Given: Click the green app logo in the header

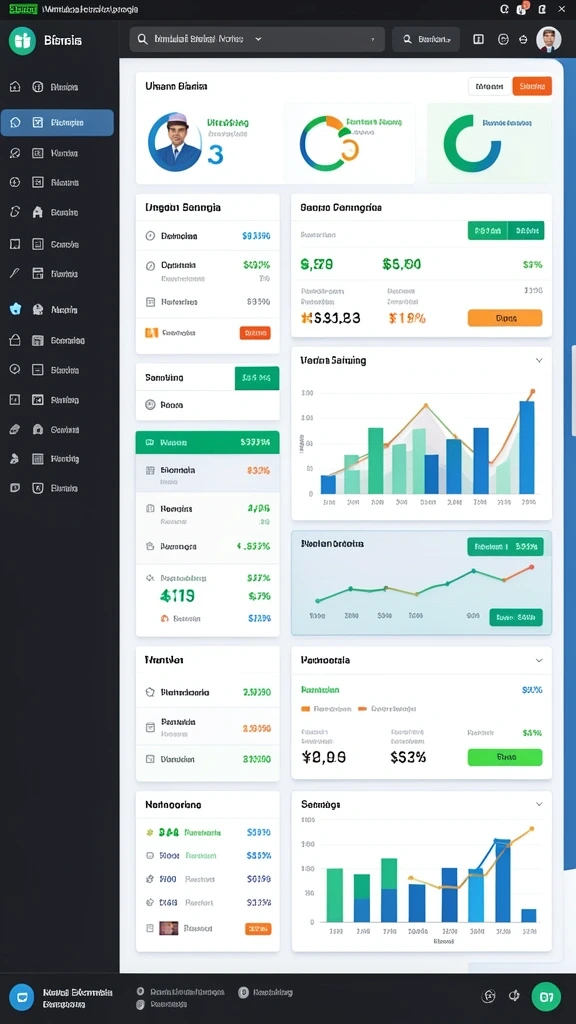Looking at the screenshot, I should point(22,40).
